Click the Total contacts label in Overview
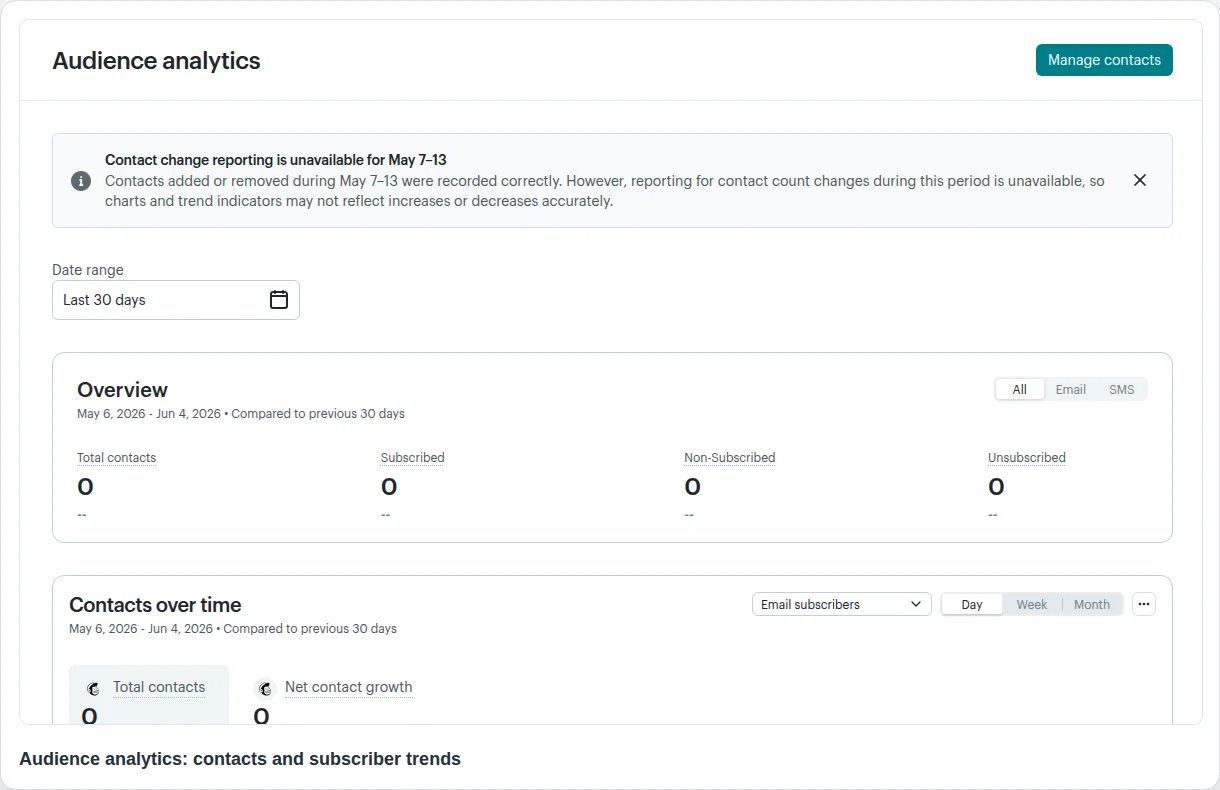The height and width of the screenshot is (790, 1220). tap(117, 458)
